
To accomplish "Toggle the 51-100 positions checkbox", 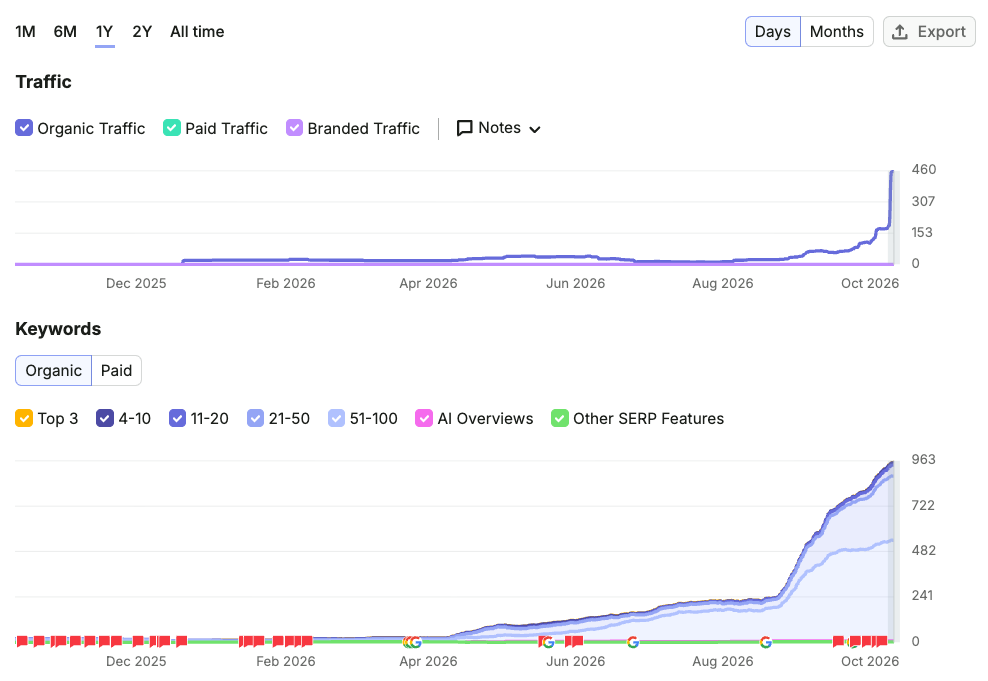I will tap(336, 418).
